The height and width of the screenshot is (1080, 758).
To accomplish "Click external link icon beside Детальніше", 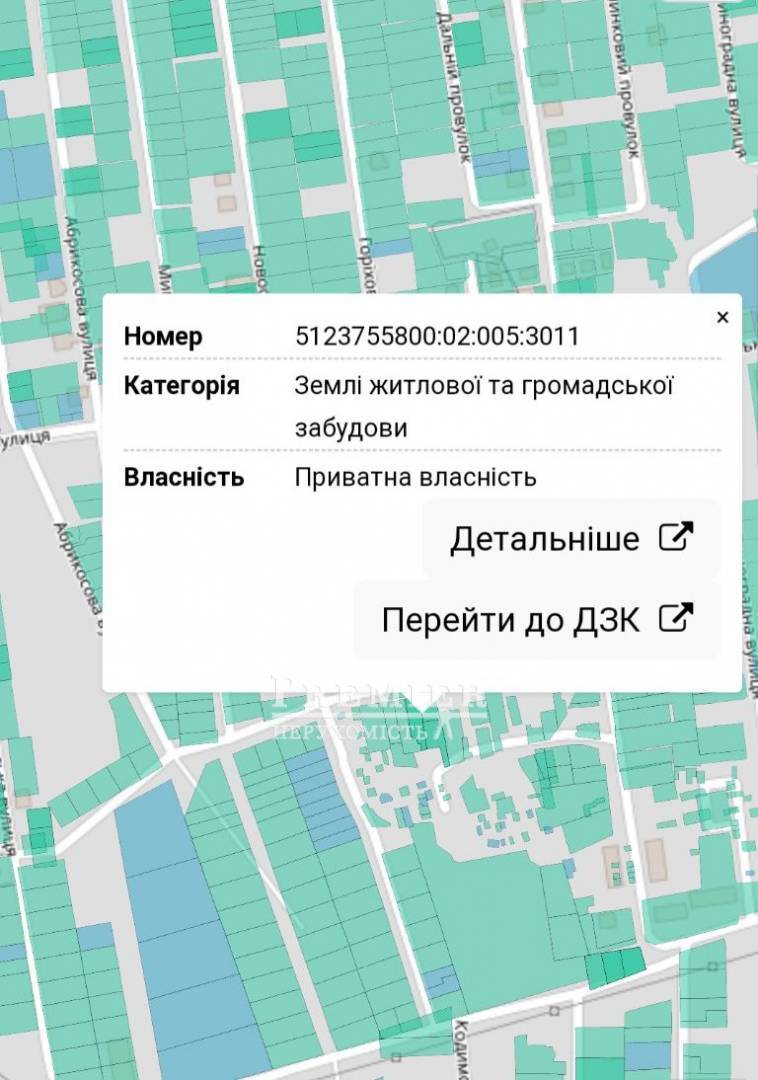I will [x=676, y=538].
